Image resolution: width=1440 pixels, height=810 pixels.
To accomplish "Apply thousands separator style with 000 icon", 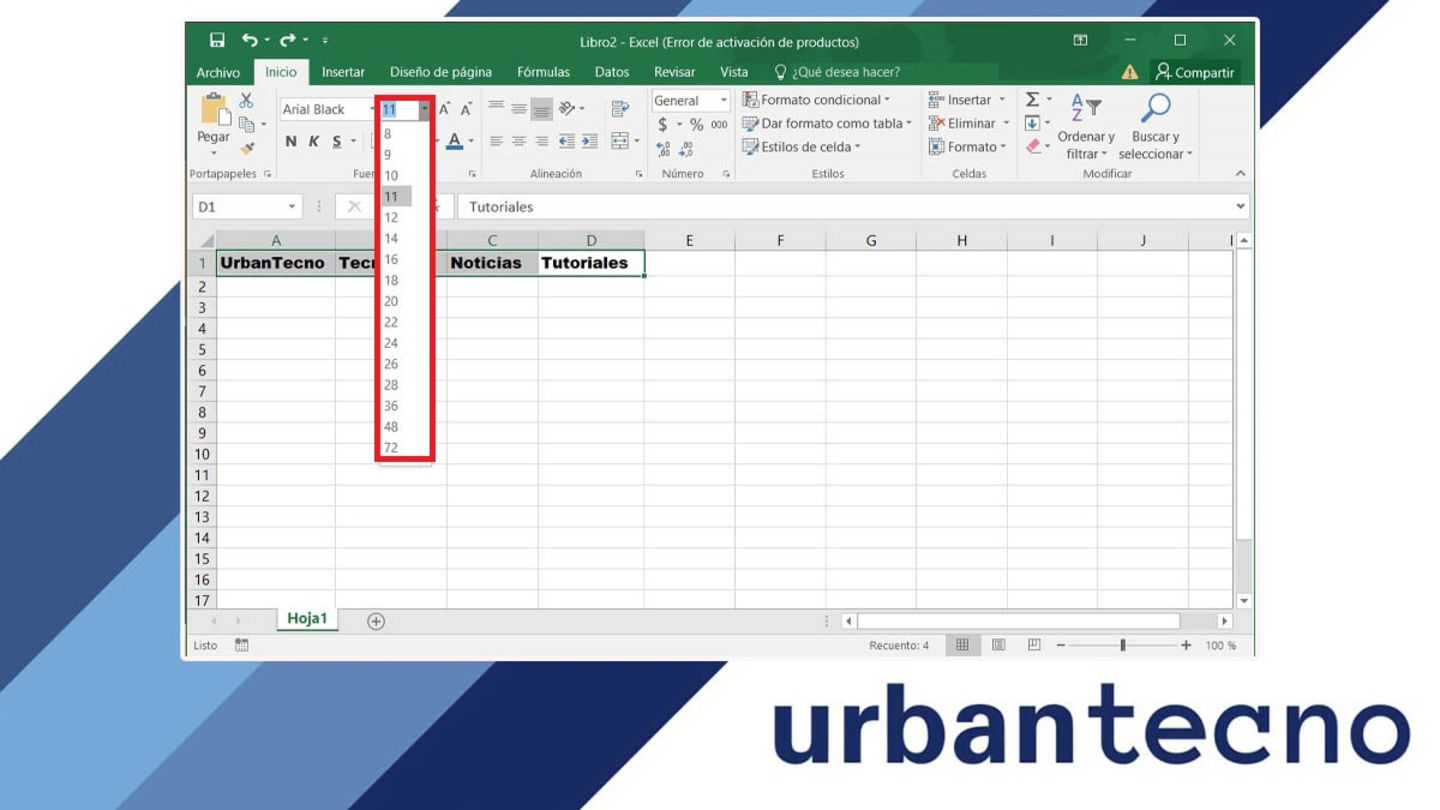I will click(719, 124).
